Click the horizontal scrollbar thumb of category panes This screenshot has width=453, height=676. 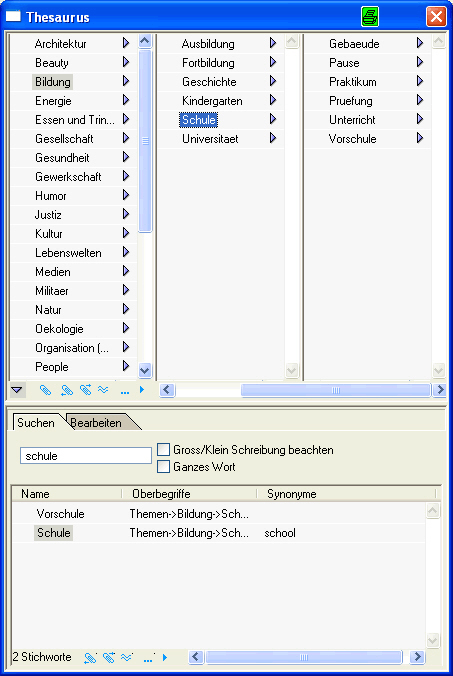click(x=336, y=390)
